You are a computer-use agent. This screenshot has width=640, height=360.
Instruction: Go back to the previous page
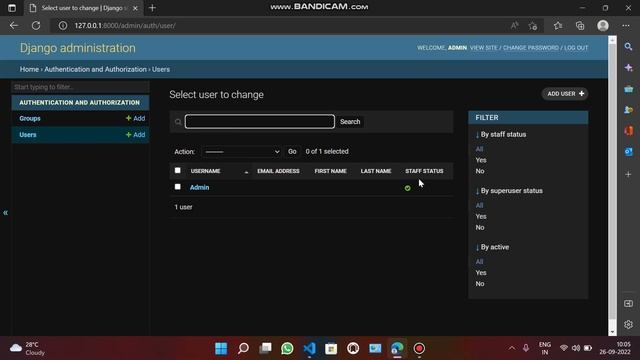tap(14, 25)
